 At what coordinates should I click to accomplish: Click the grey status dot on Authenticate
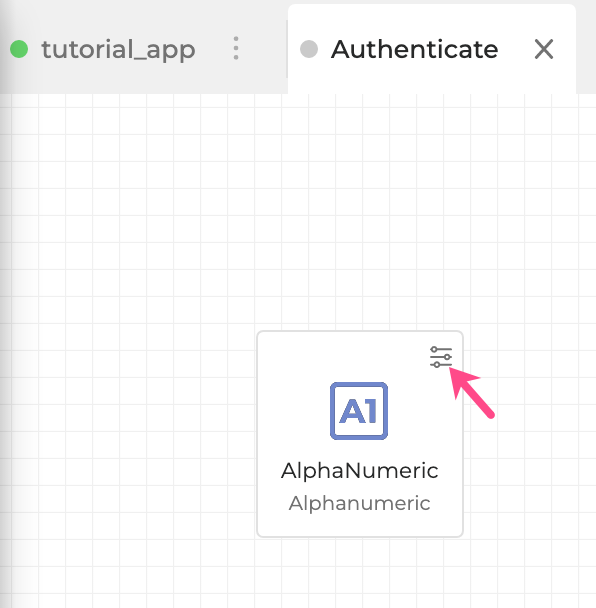click(x=309, y=49)
